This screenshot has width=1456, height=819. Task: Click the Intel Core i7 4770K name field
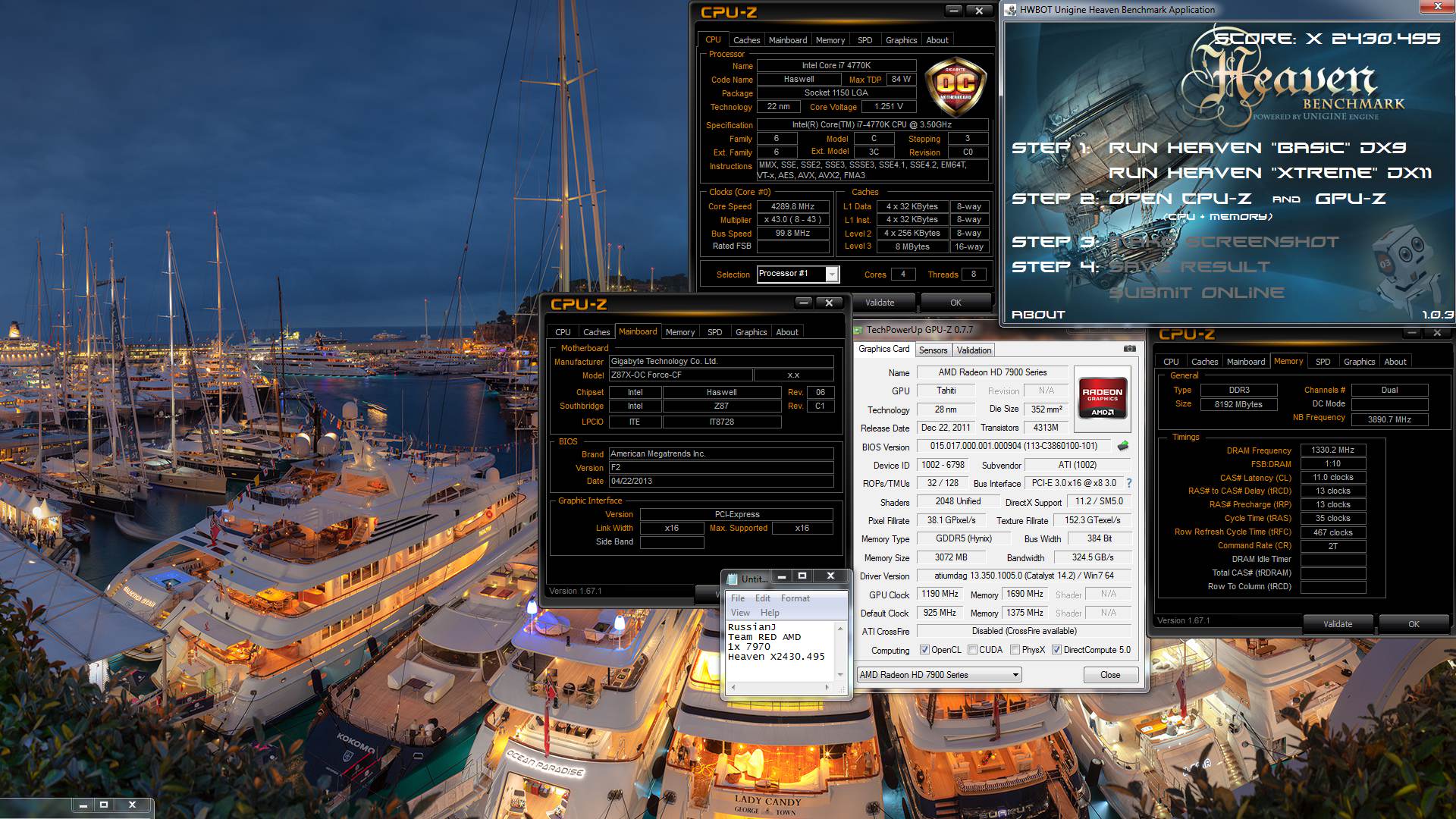click(x=836, y=66)
